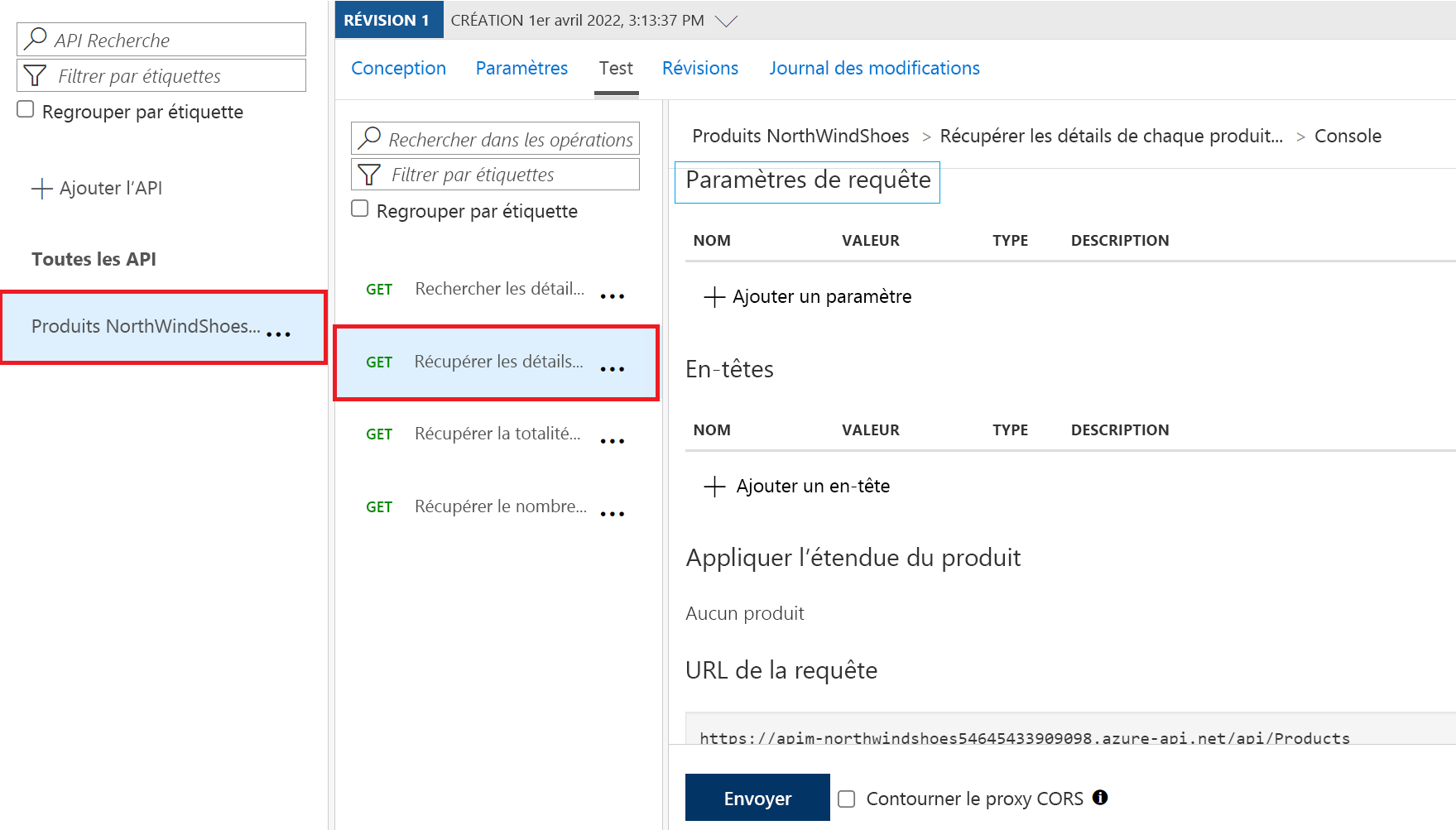Viewport: 1456px width, 830px height.
Task: Click Récupérer les détails de chaque produit breadcrumb
Action: [1112, 136]
